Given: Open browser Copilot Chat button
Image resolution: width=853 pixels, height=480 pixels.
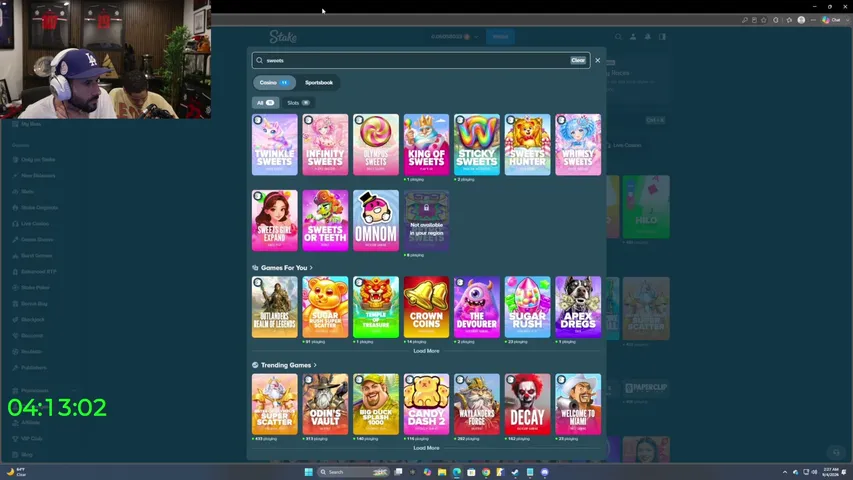Looking at the screenshot, I should click(x=833, y=20).
